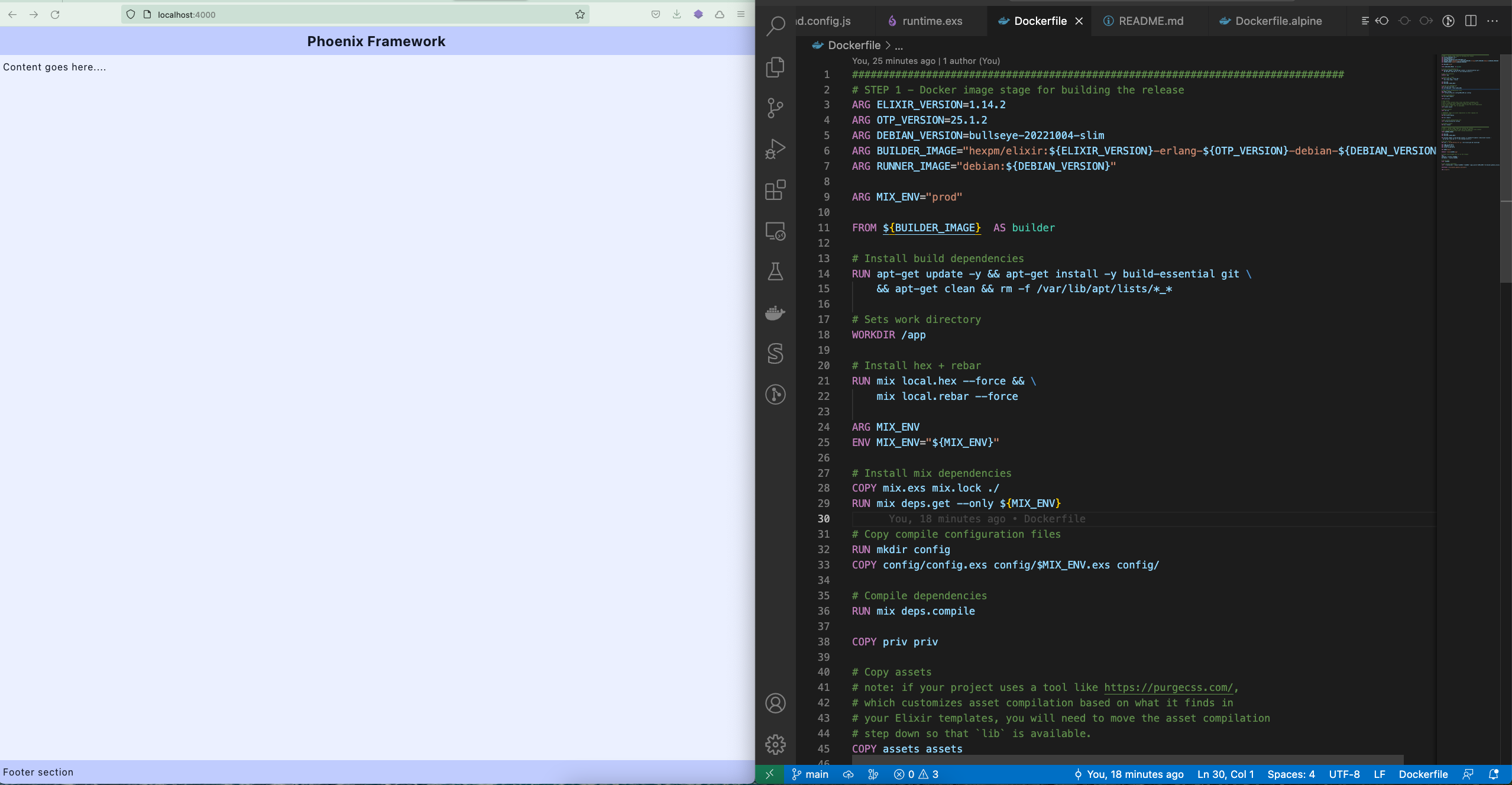Click the blame text You, 18 minutes ago in the status bar

click(1129, 774)
